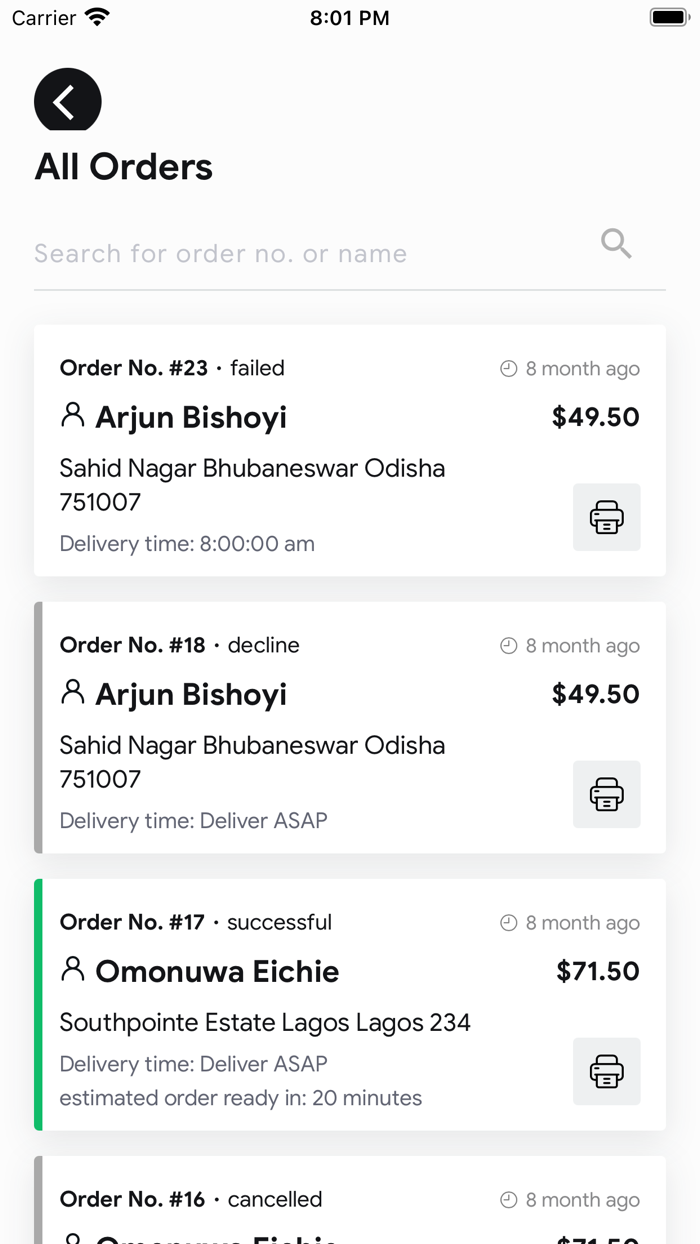Image resolution: width=700 pixels, height=1244 pixels.
Task: Tap the search magnifier icon
Action: pyautogui.click(x=616, y=243)
